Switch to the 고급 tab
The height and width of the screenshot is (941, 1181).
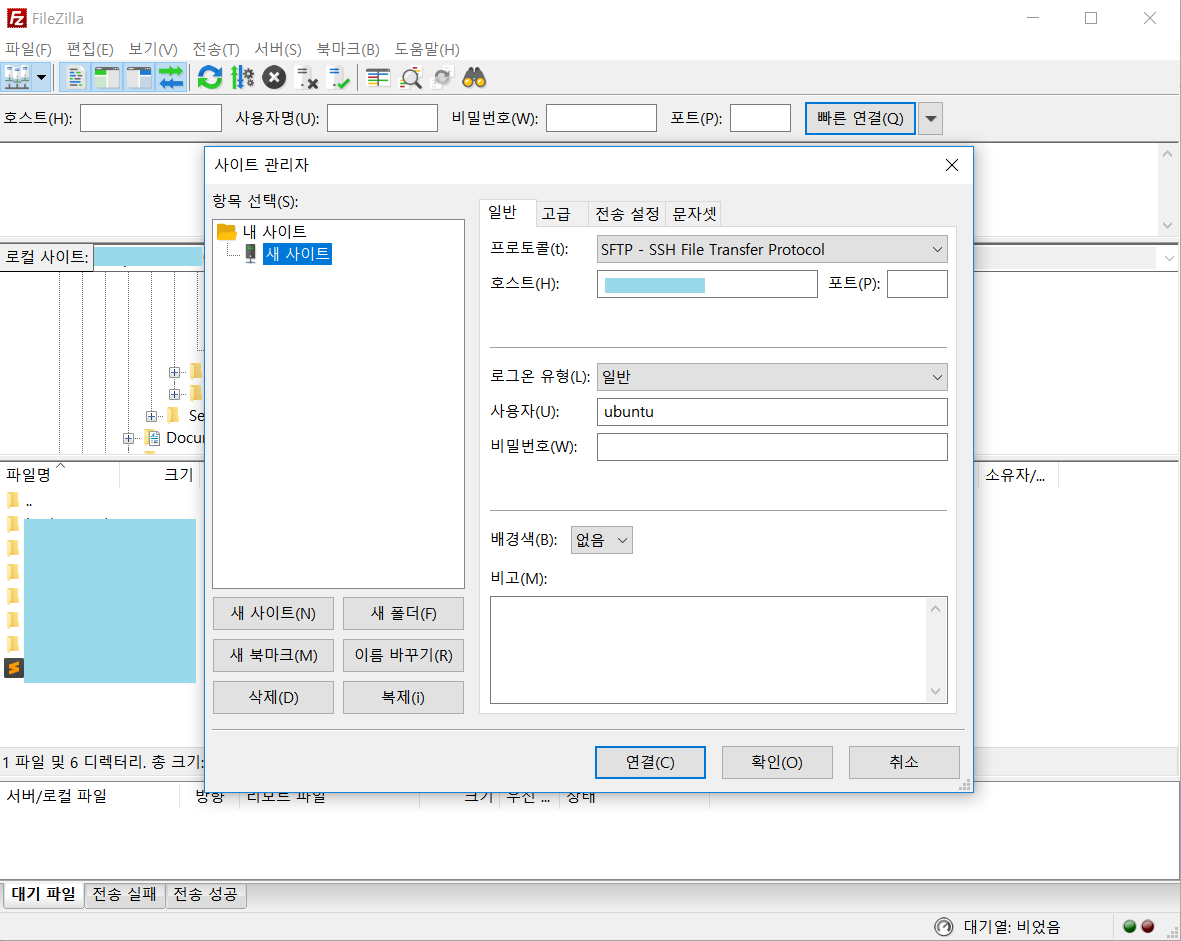556,214
